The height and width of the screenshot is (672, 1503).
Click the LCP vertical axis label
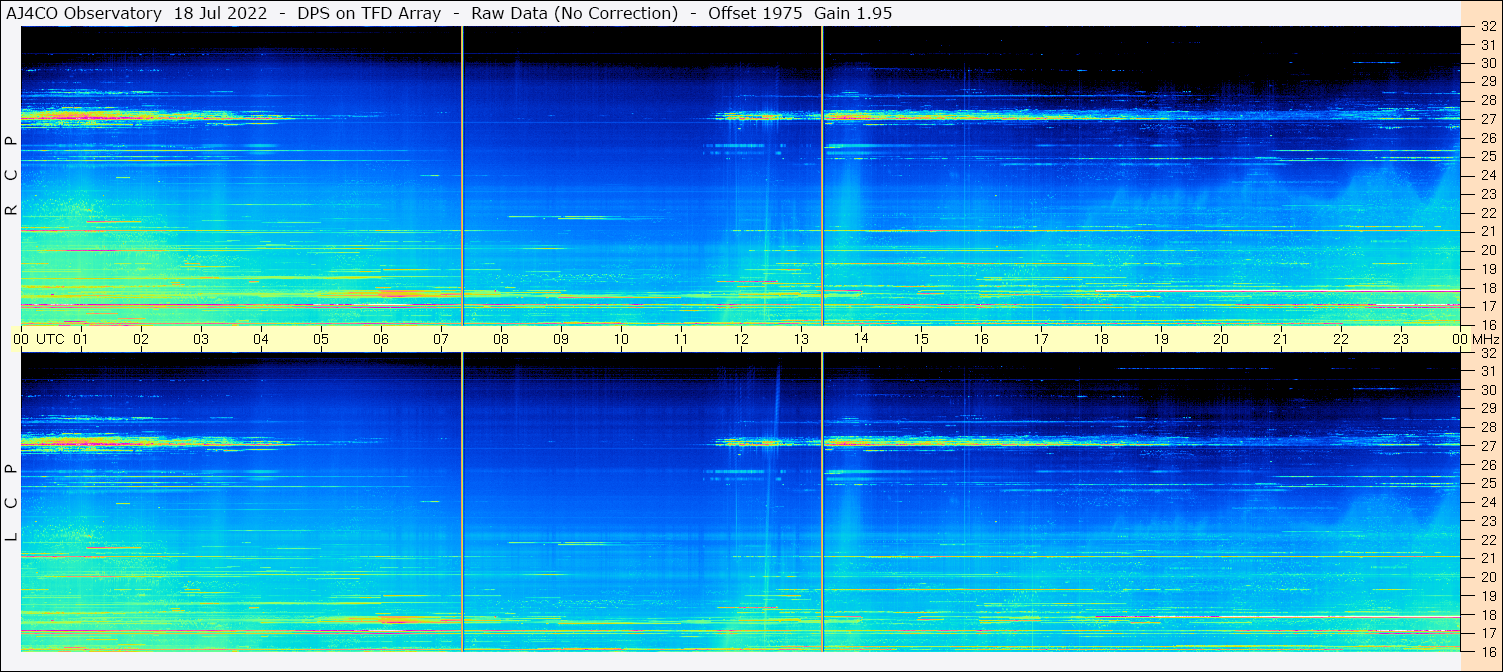(x=11, y=503)
